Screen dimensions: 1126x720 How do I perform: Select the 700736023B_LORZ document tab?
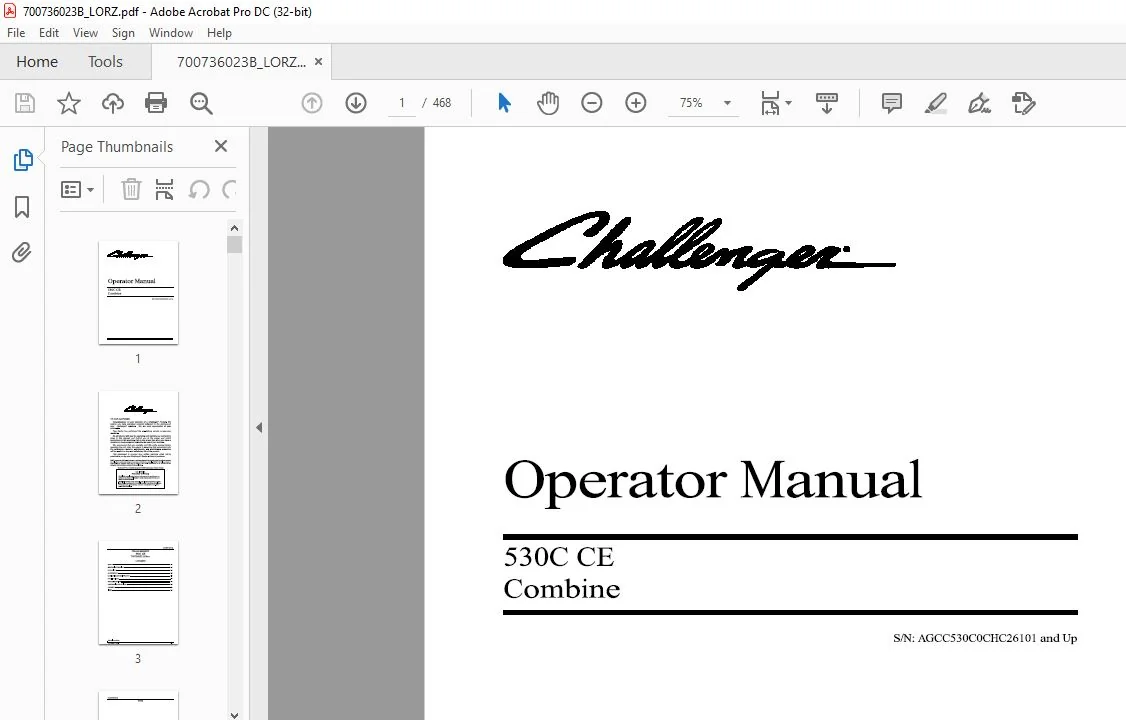241,62
